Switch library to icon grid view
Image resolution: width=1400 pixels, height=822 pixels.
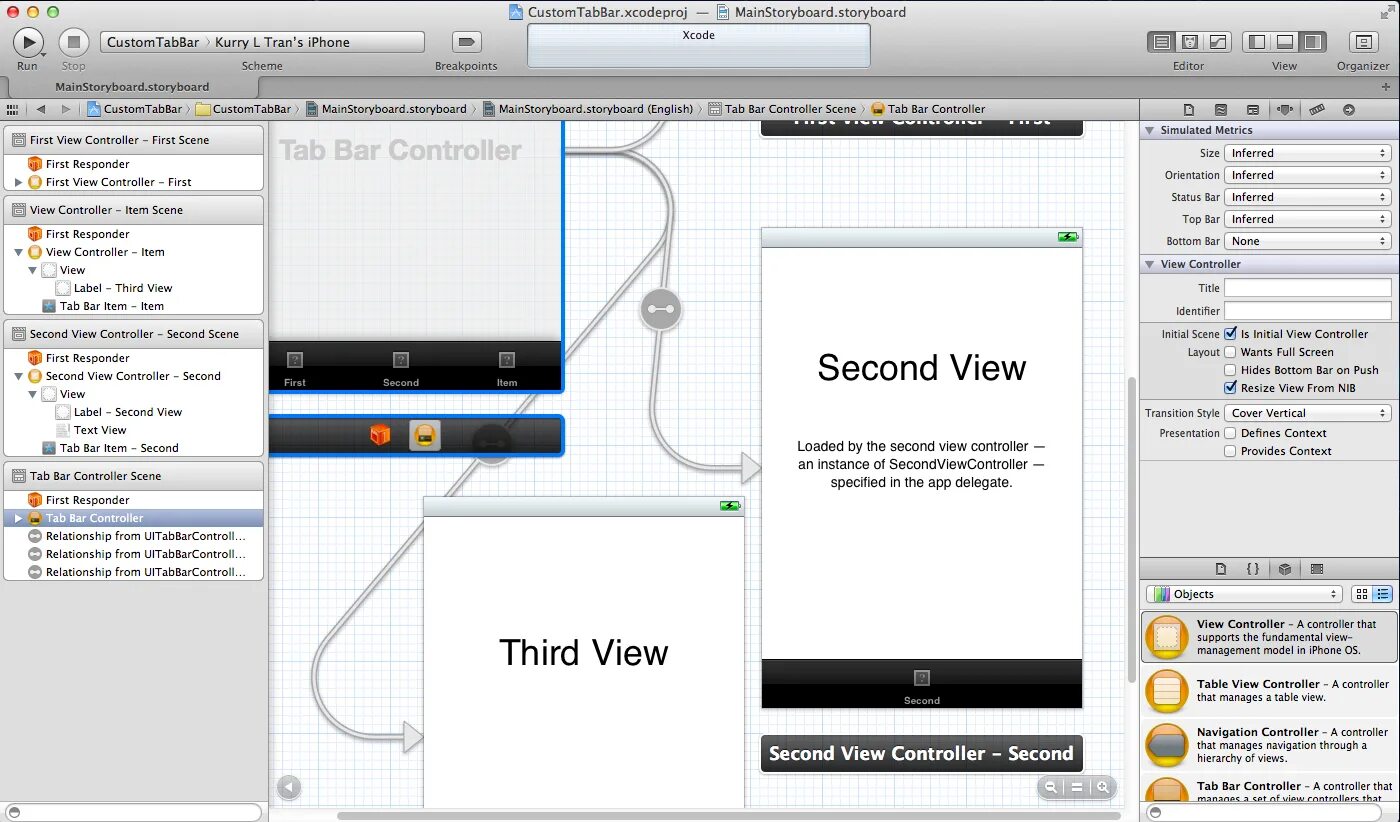pos(1361,594)
